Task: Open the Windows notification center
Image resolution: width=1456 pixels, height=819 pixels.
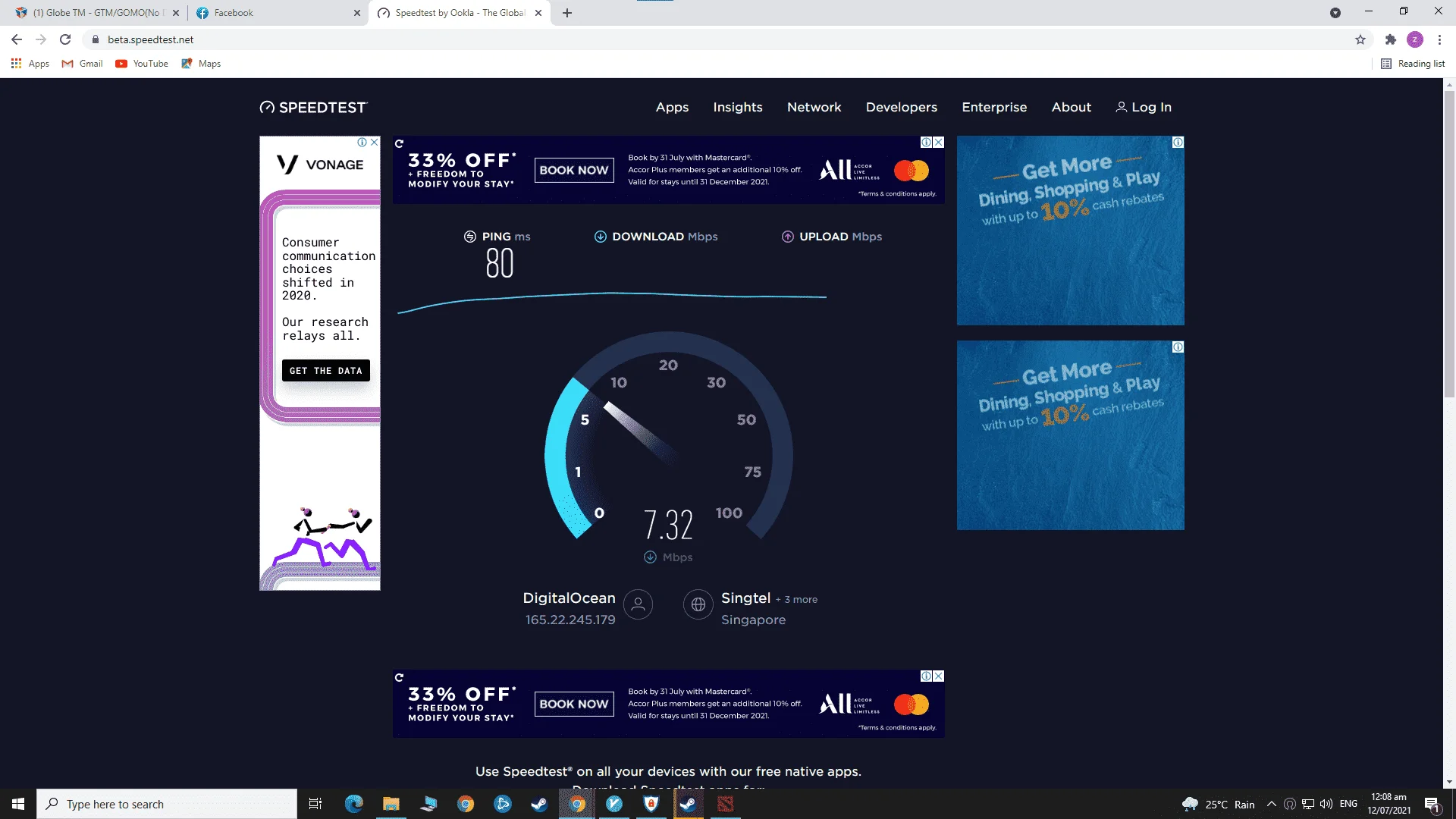Action: click(1432, 804)
